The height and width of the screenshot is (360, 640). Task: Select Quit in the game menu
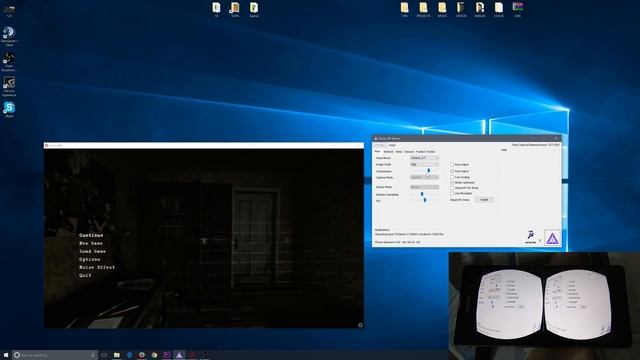[85, 276]
